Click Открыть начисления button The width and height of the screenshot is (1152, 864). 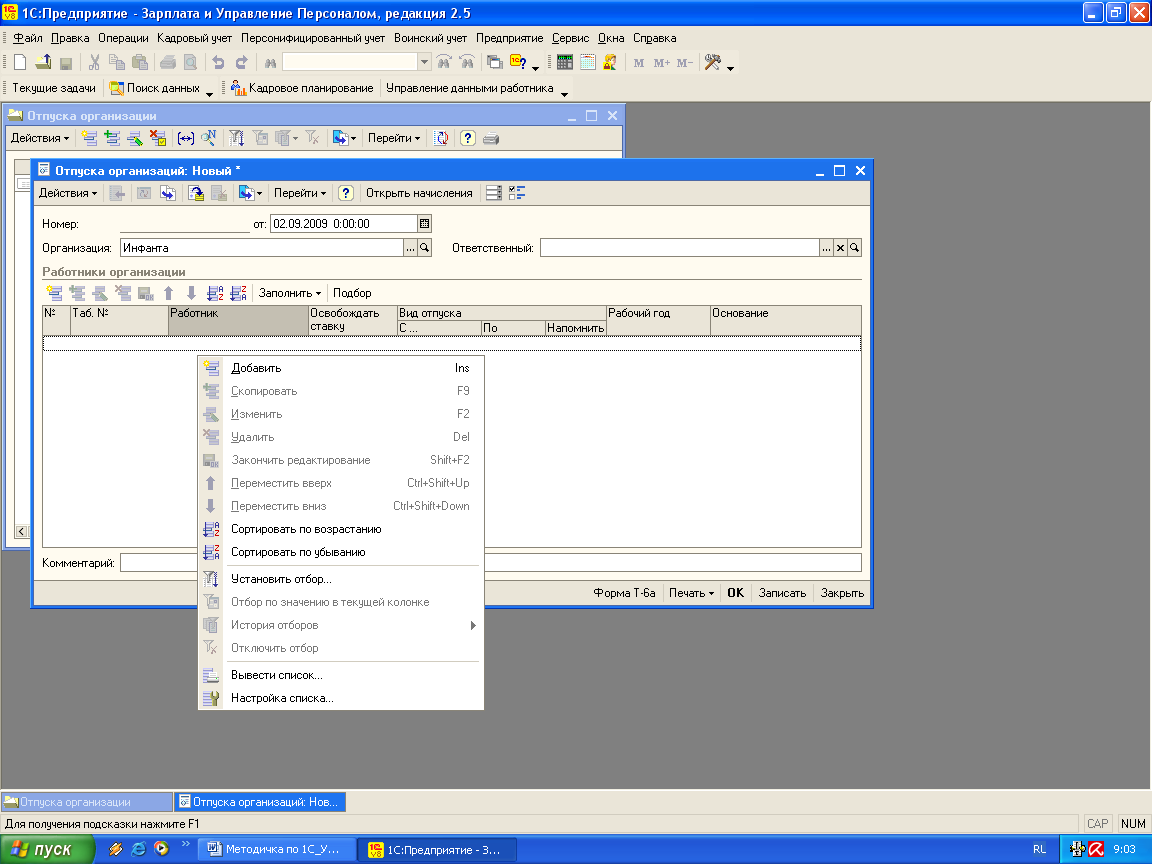(x=420, y=193)
